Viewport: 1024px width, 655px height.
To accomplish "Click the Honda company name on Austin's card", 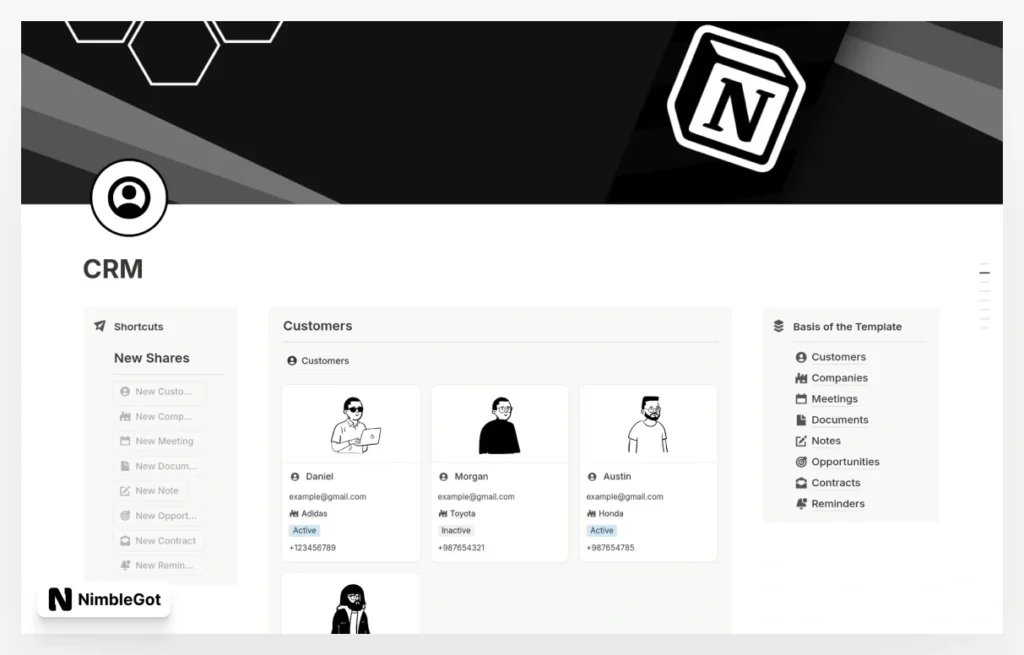I will tap(611, 514).
